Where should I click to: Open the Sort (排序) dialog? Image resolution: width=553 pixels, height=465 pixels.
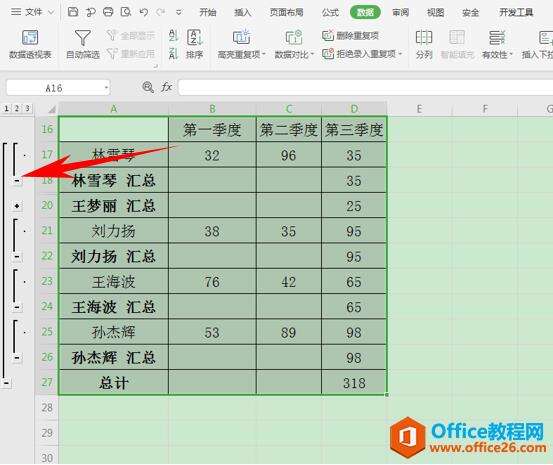194,44
